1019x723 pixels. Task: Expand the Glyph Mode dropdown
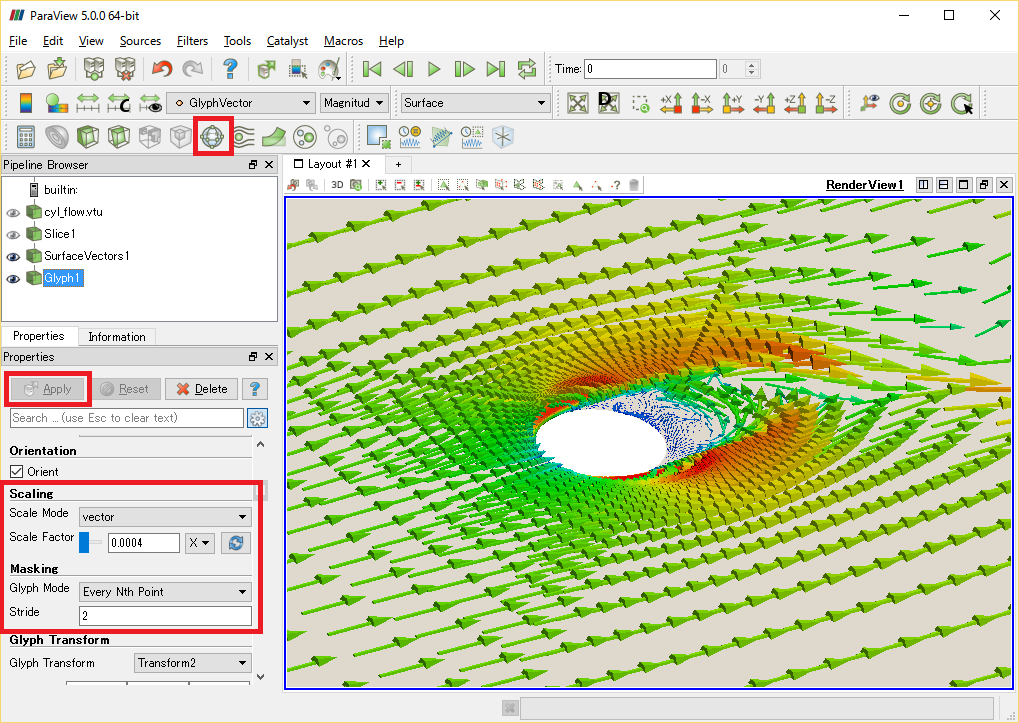pyautogui.click(x=165, y=592)
